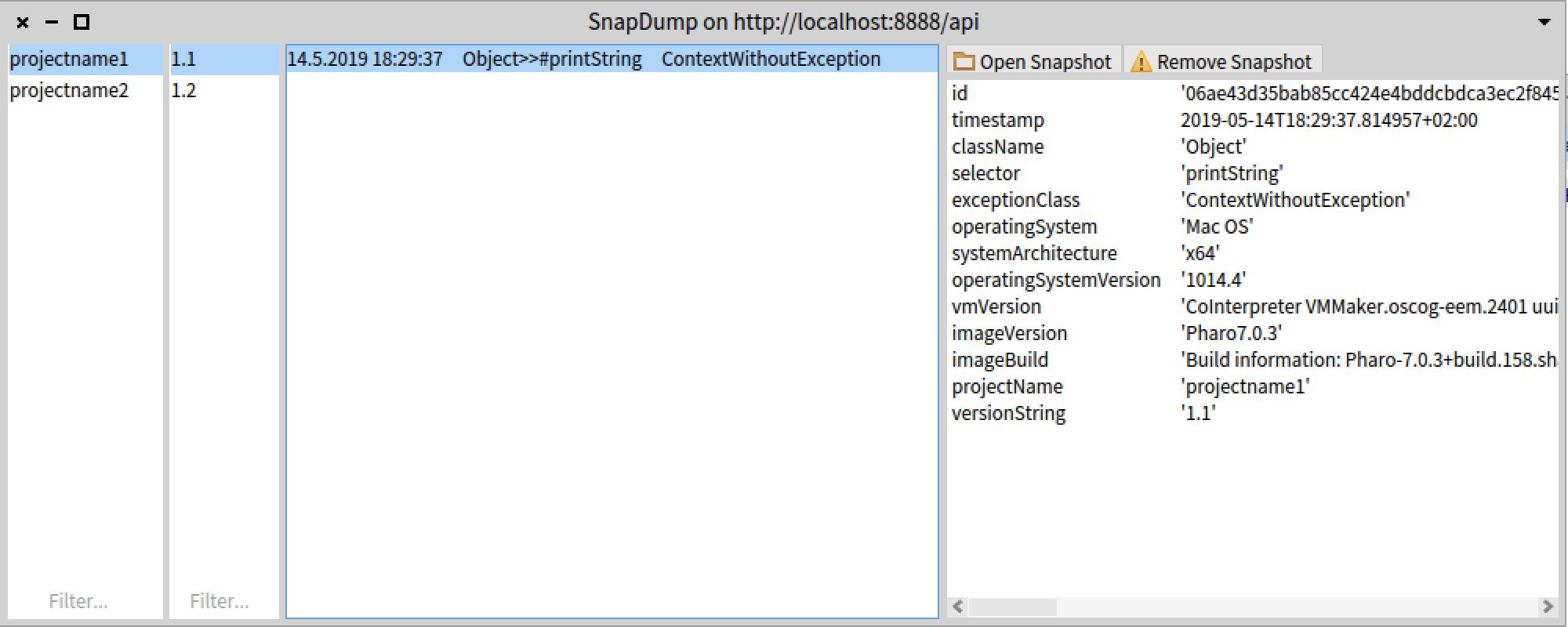Select projectname1 in the project list
The width and height of the screenshot is (1568, 627).
[85, 60]
